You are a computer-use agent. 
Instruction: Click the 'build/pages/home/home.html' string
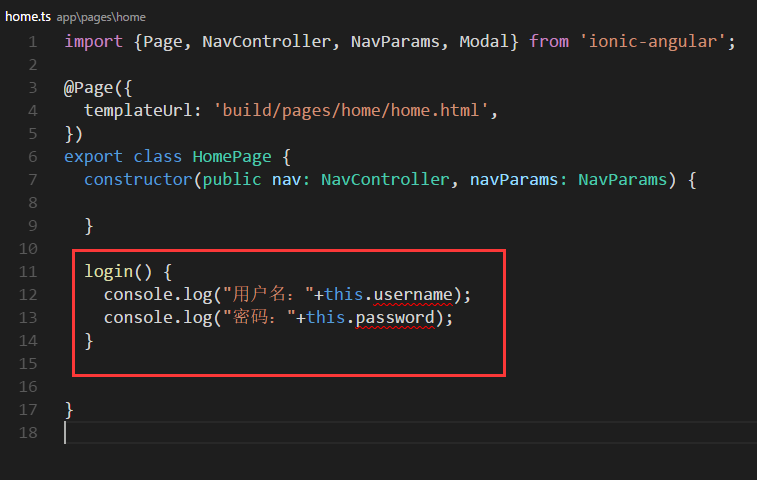350,111
